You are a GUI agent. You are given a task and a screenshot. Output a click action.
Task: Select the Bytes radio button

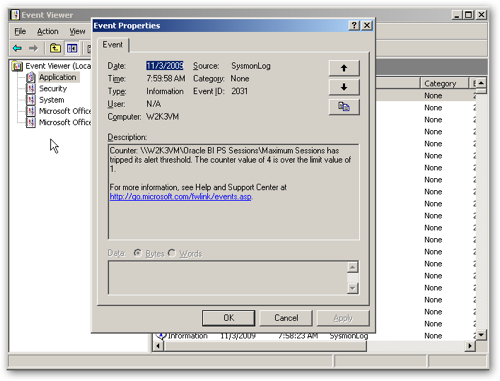tap(138, 253)
